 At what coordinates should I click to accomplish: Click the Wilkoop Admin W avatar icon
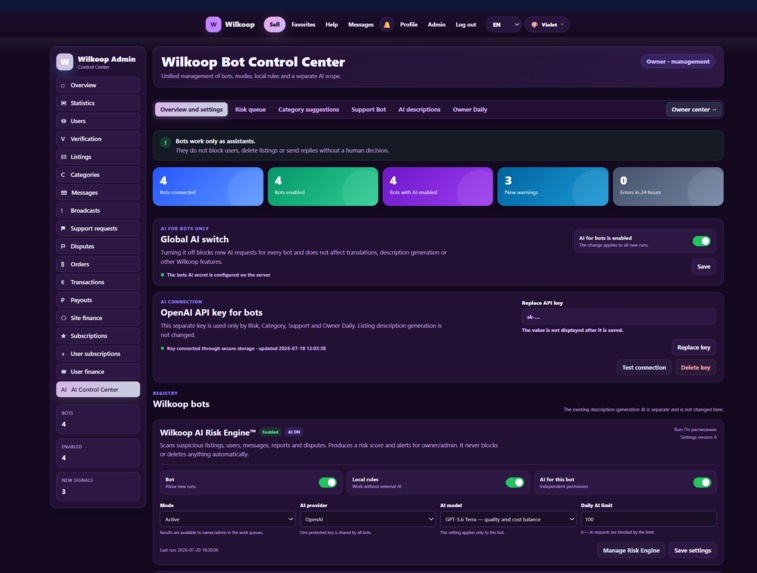(65, 62)
